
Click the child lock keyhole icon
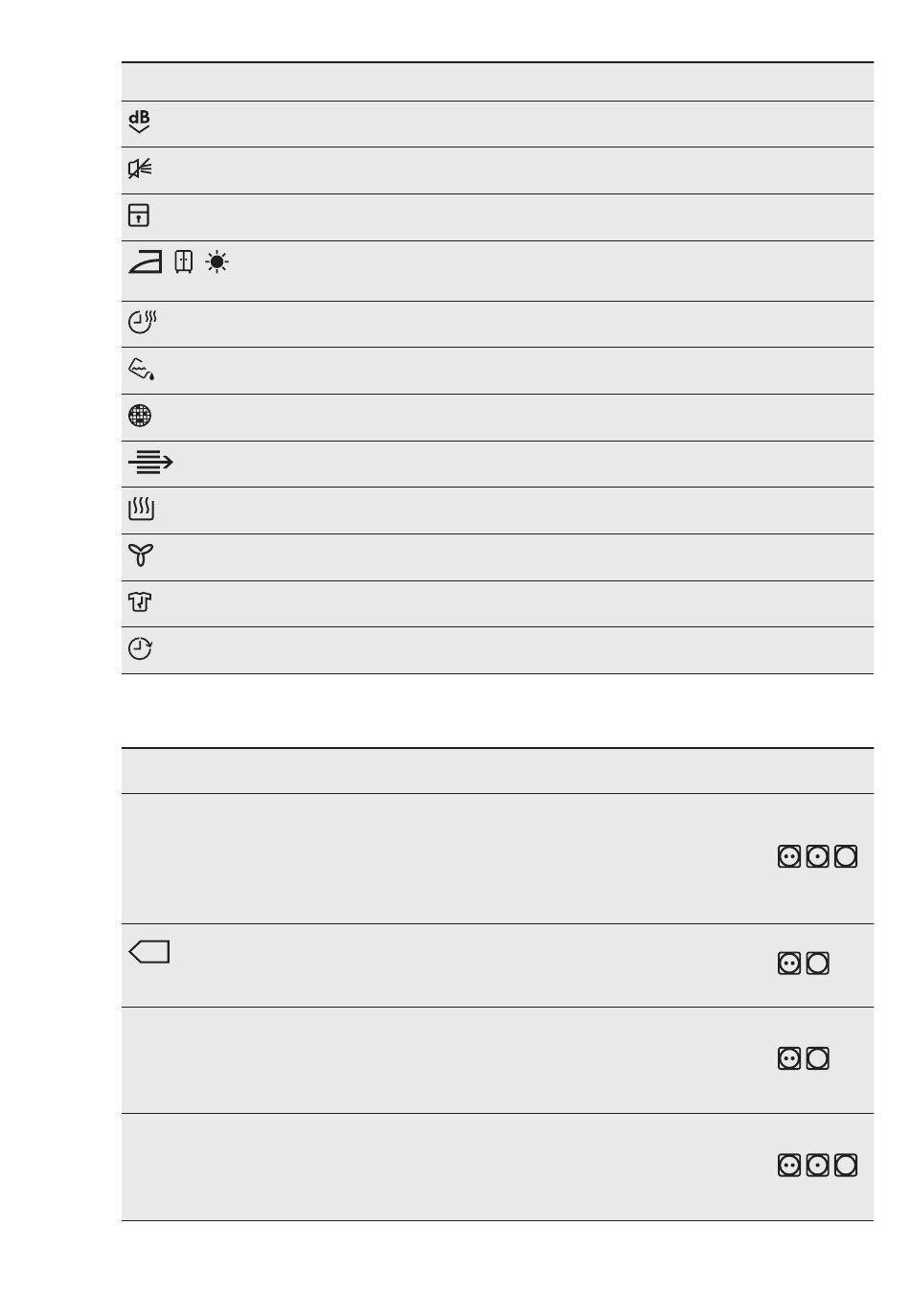pos(139,216)
